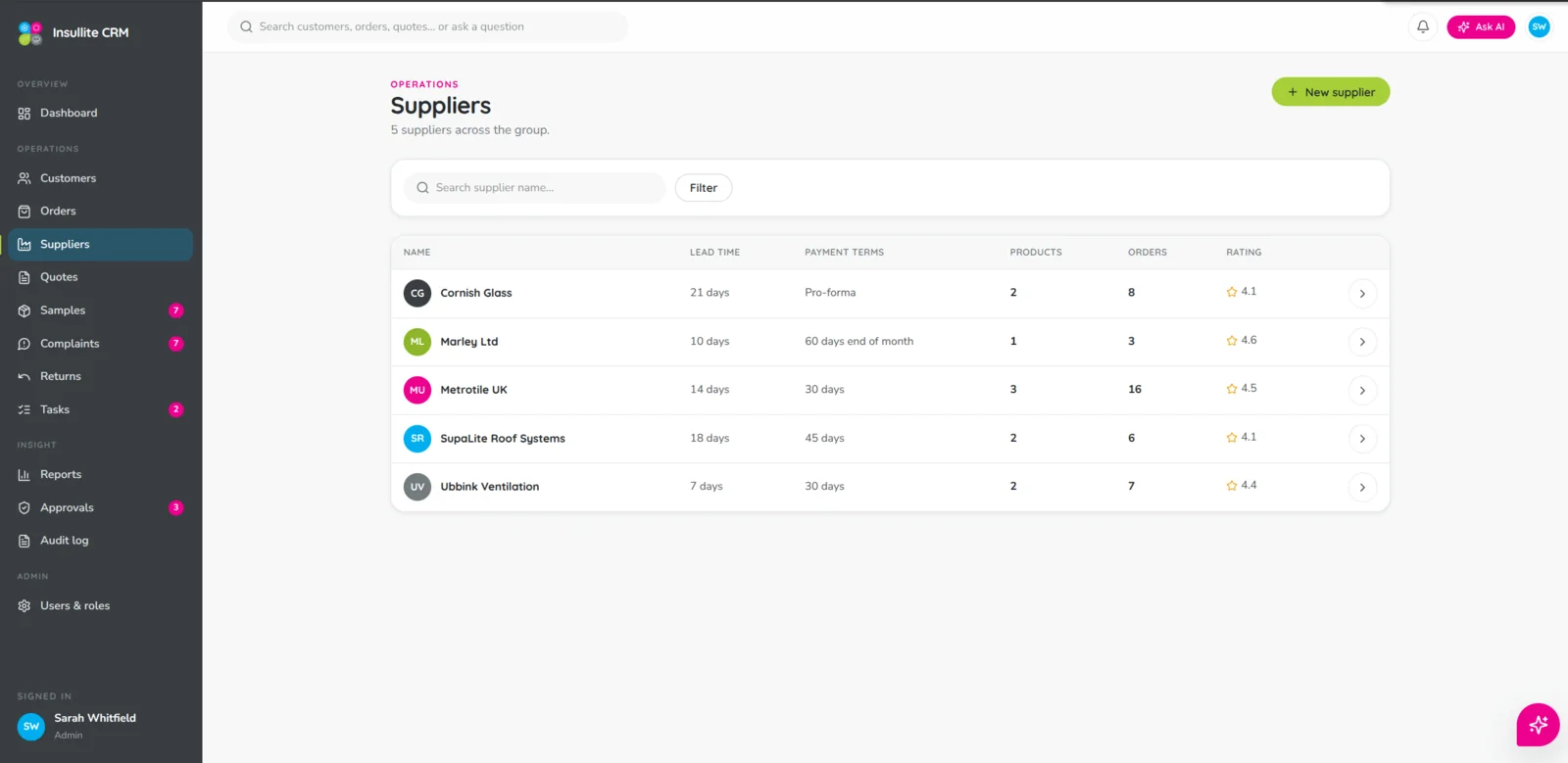Click the Tasks checklist icon
The height and width of the screenshot is (763, 1568).
[x=24, y=409]
